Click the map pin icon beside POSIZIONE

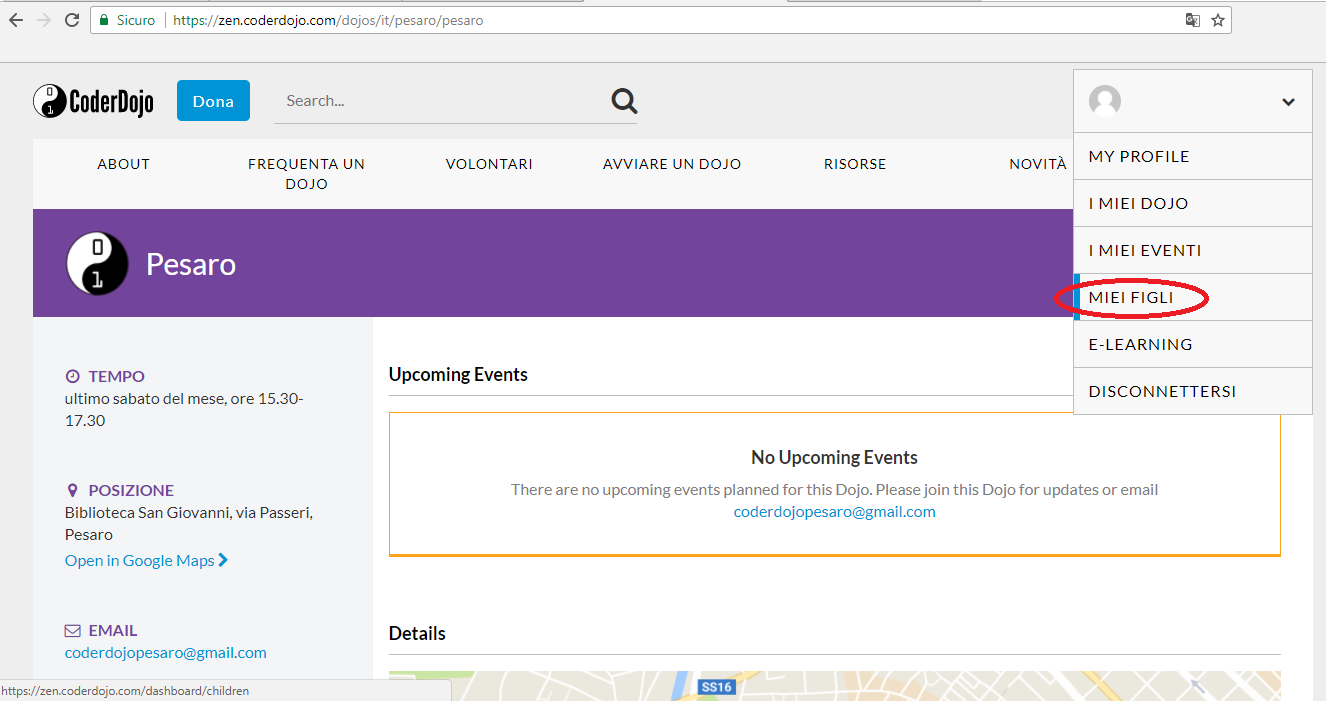[x=72, y=491]
